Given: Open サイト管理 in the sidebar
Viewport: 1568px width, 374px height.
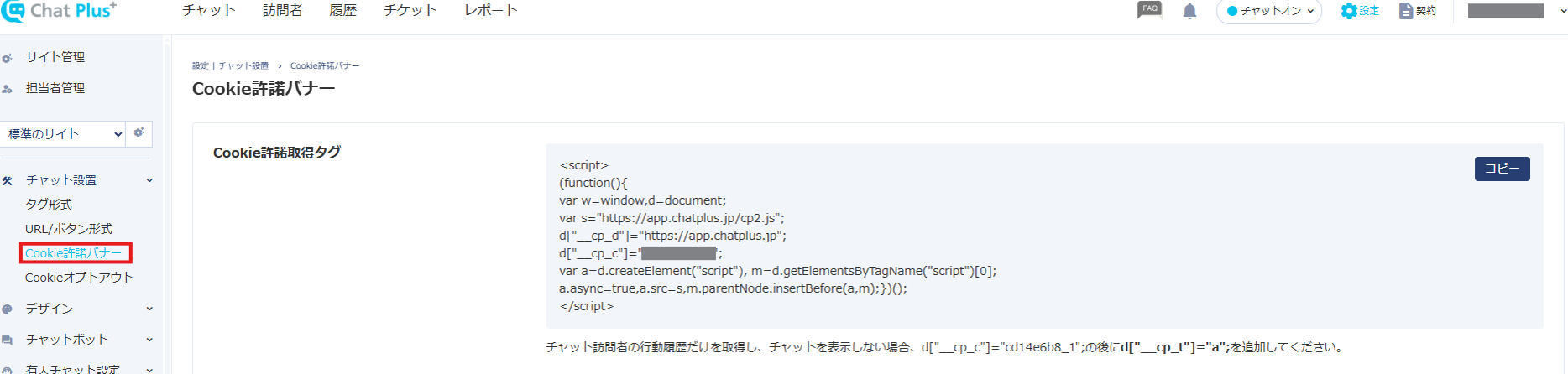Looking at the screenshot, I should pos(55,57).
